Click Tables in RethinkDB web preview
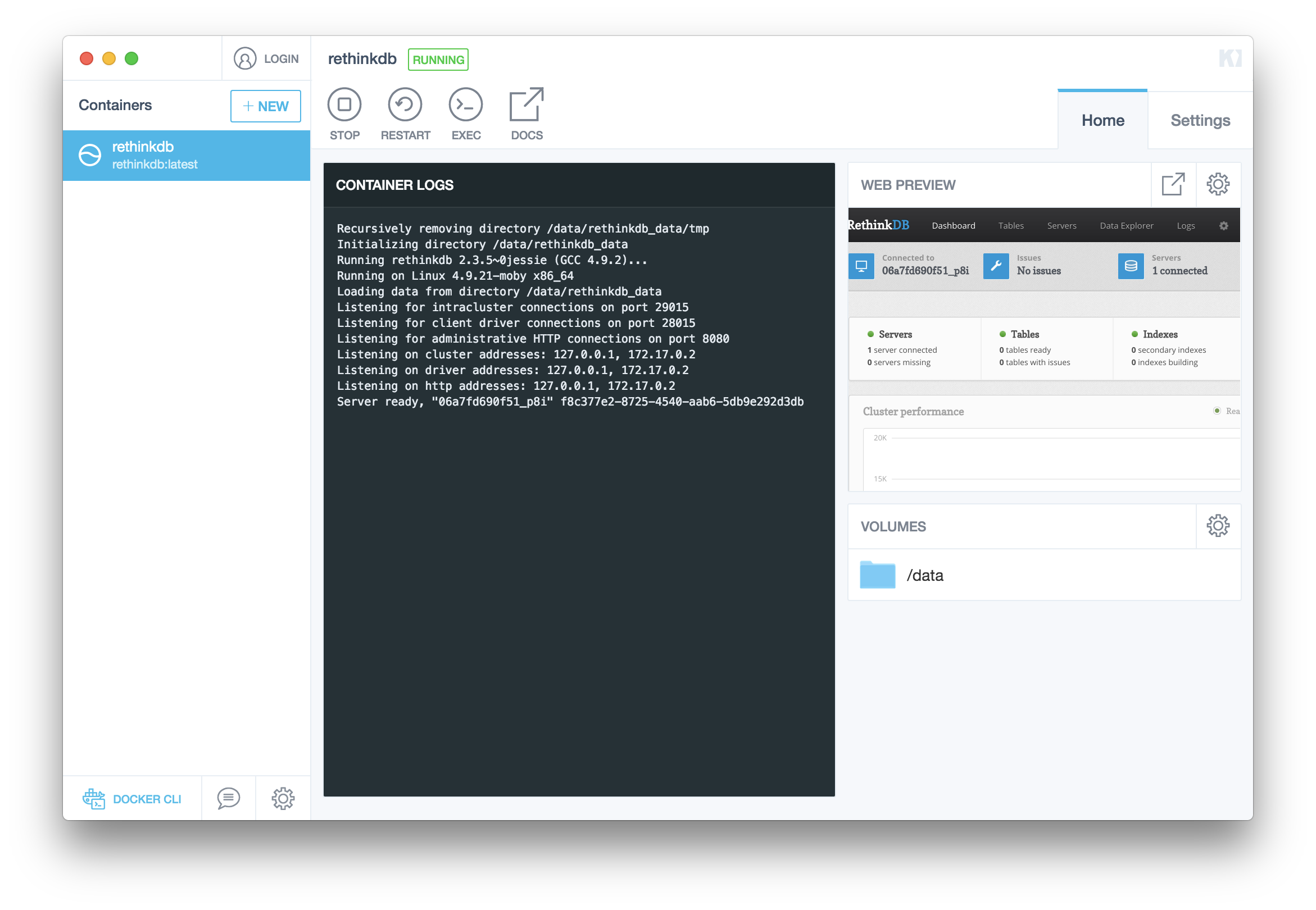Image resolution: width=1316 pixels, height=910 pixels. point(1010,226)
